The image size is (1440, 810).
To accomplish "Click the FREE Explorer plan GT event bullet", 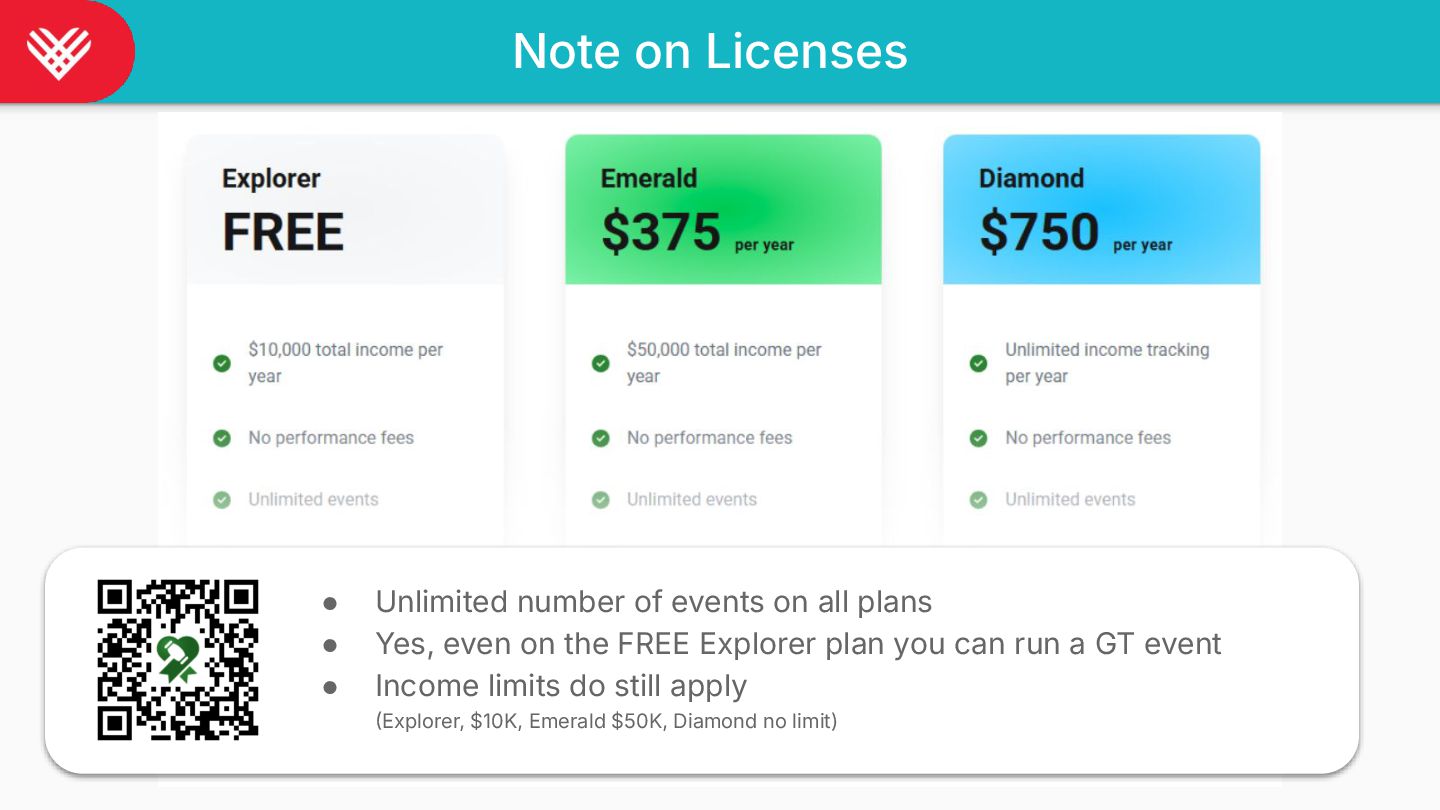I will pos(798,644).
